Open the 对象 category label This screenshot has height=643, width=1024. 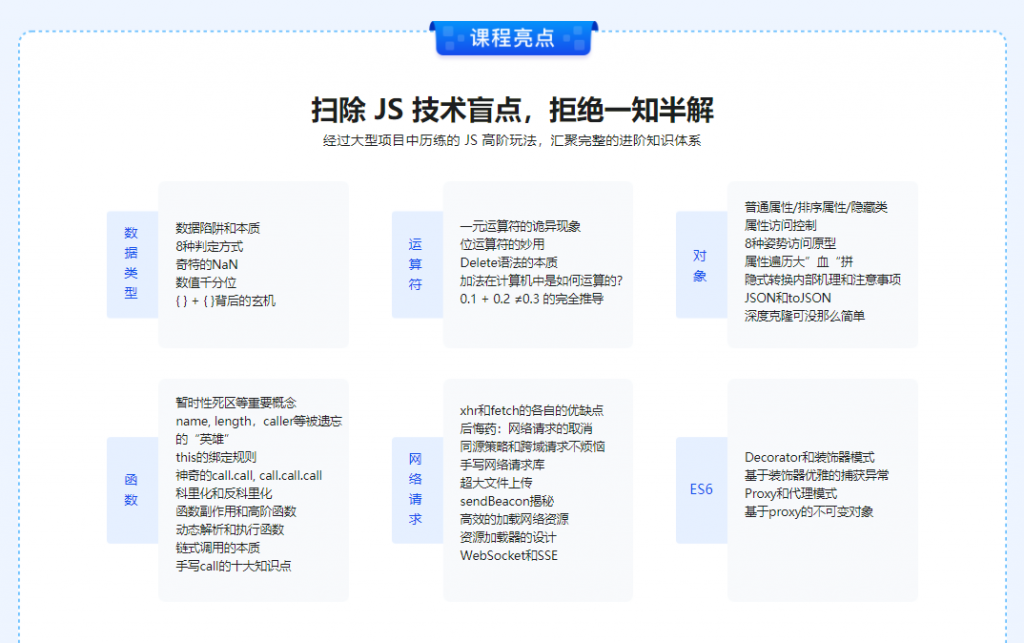700,264
